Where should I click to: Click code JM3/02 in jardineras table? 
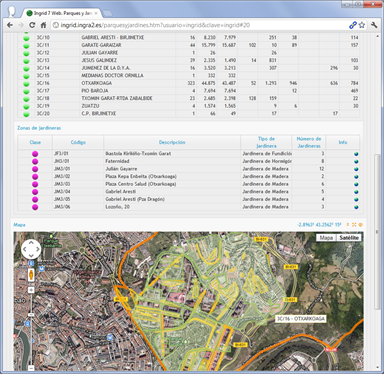coord(62,177)
